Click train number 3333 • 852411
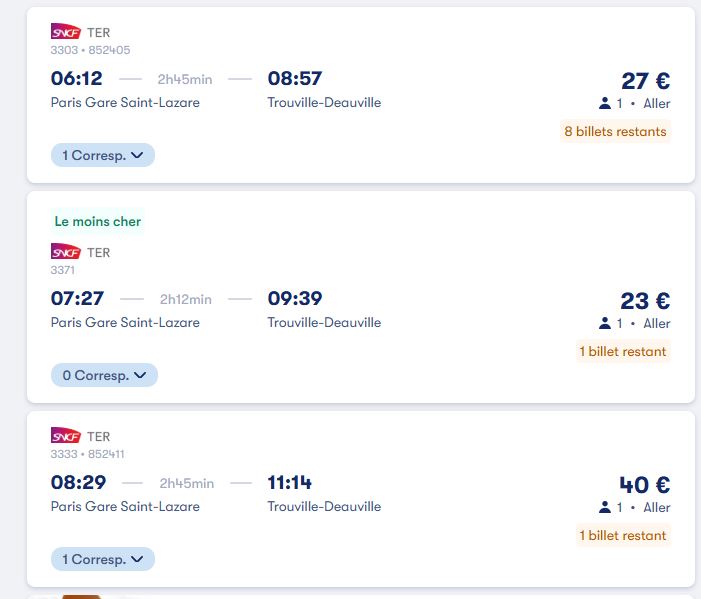Viewport: 701px width, 599px height. click(x=88, y=454)
